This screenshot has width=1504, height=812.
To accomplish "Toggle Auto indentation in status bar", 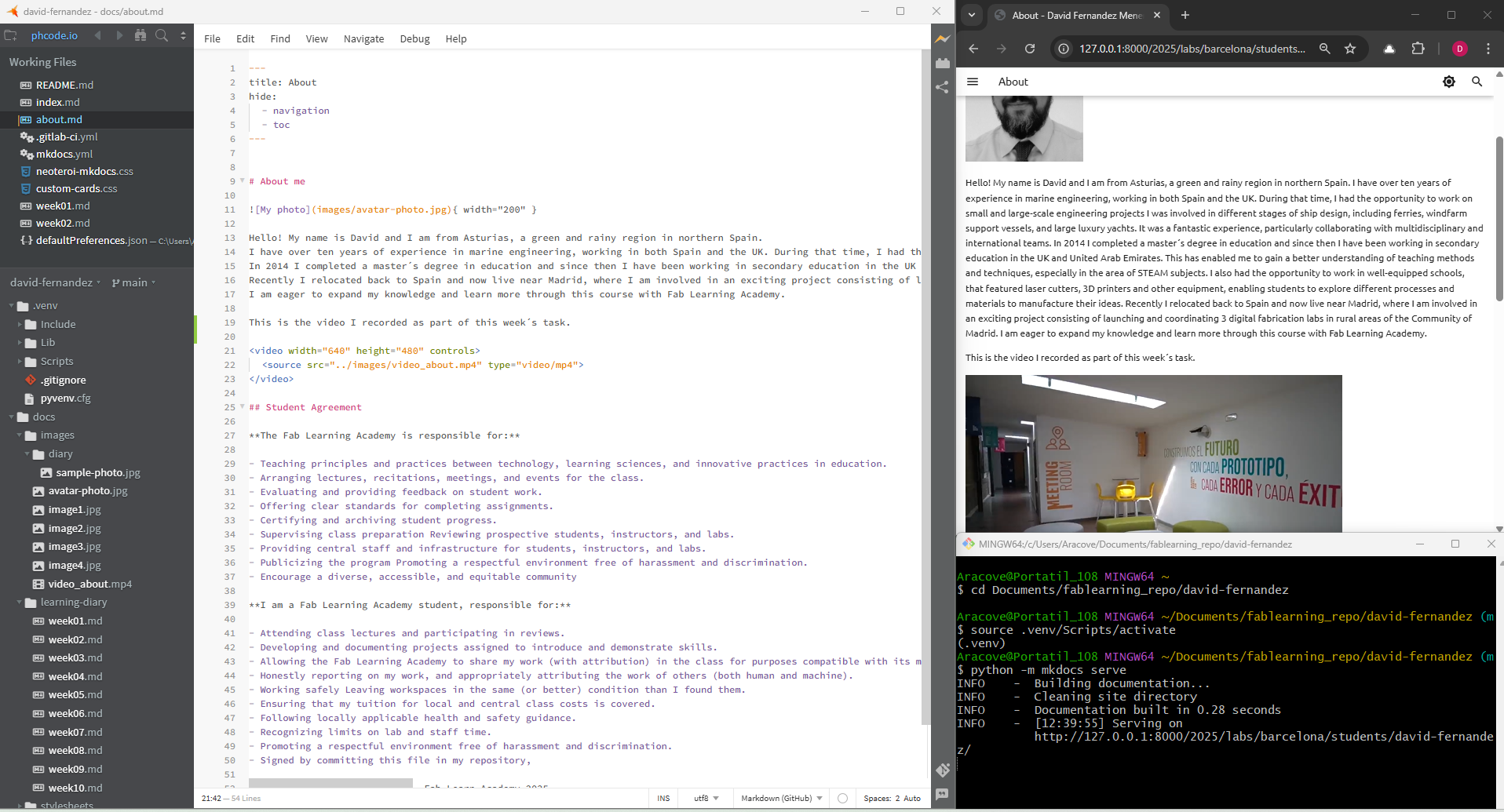I will click(912, 798).
